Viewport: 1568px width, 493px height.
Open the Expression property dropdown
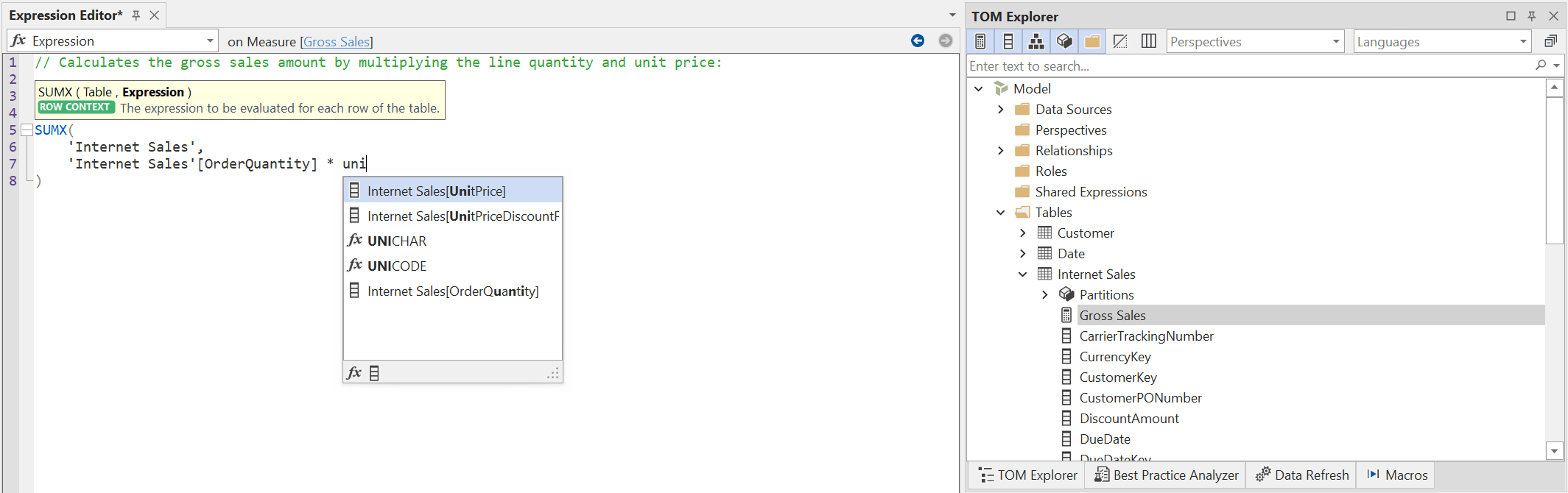click(x=210, y=40)
